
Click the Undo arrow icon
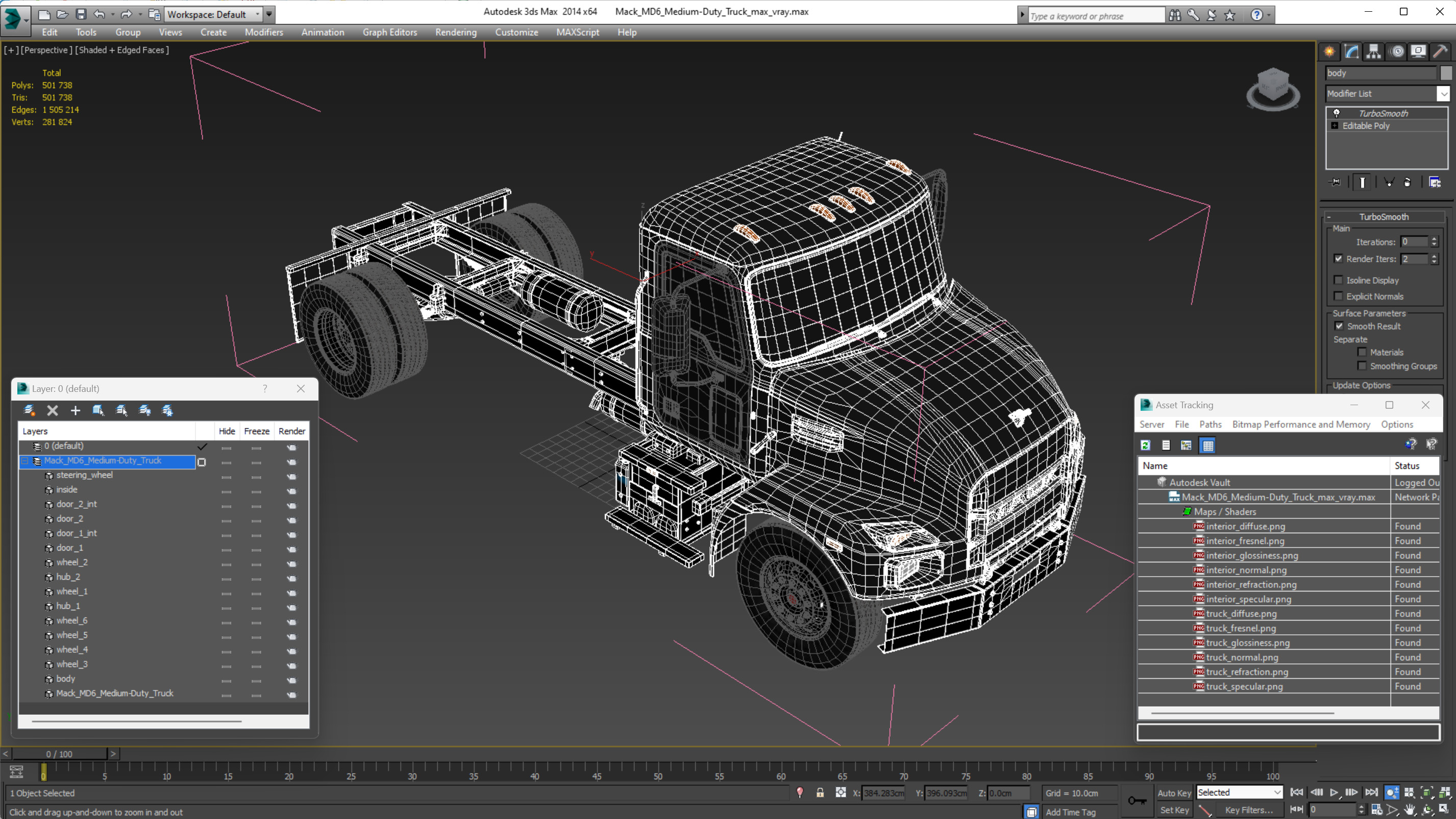click(99, 14)
